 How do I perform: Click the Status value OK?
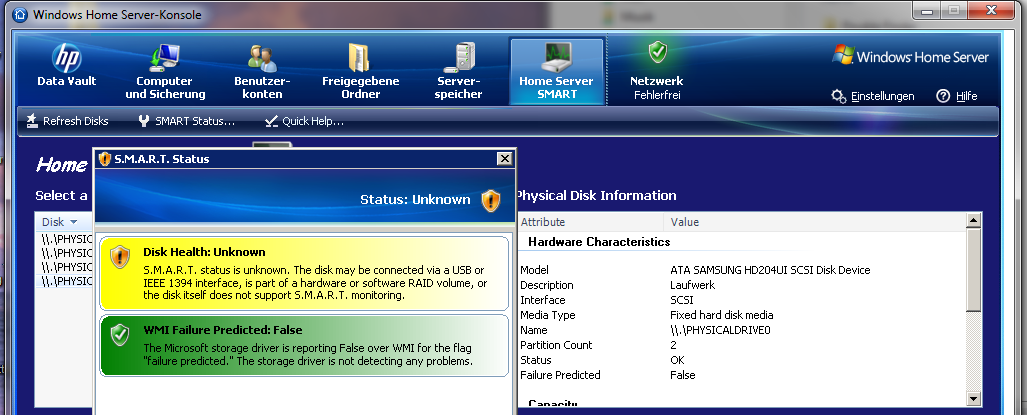(677, 360)
